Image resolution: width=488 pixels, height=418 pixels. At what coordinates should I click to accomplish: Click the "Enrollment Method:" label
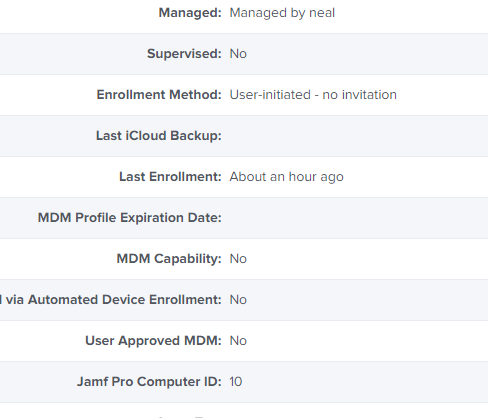tap(159, 95)
